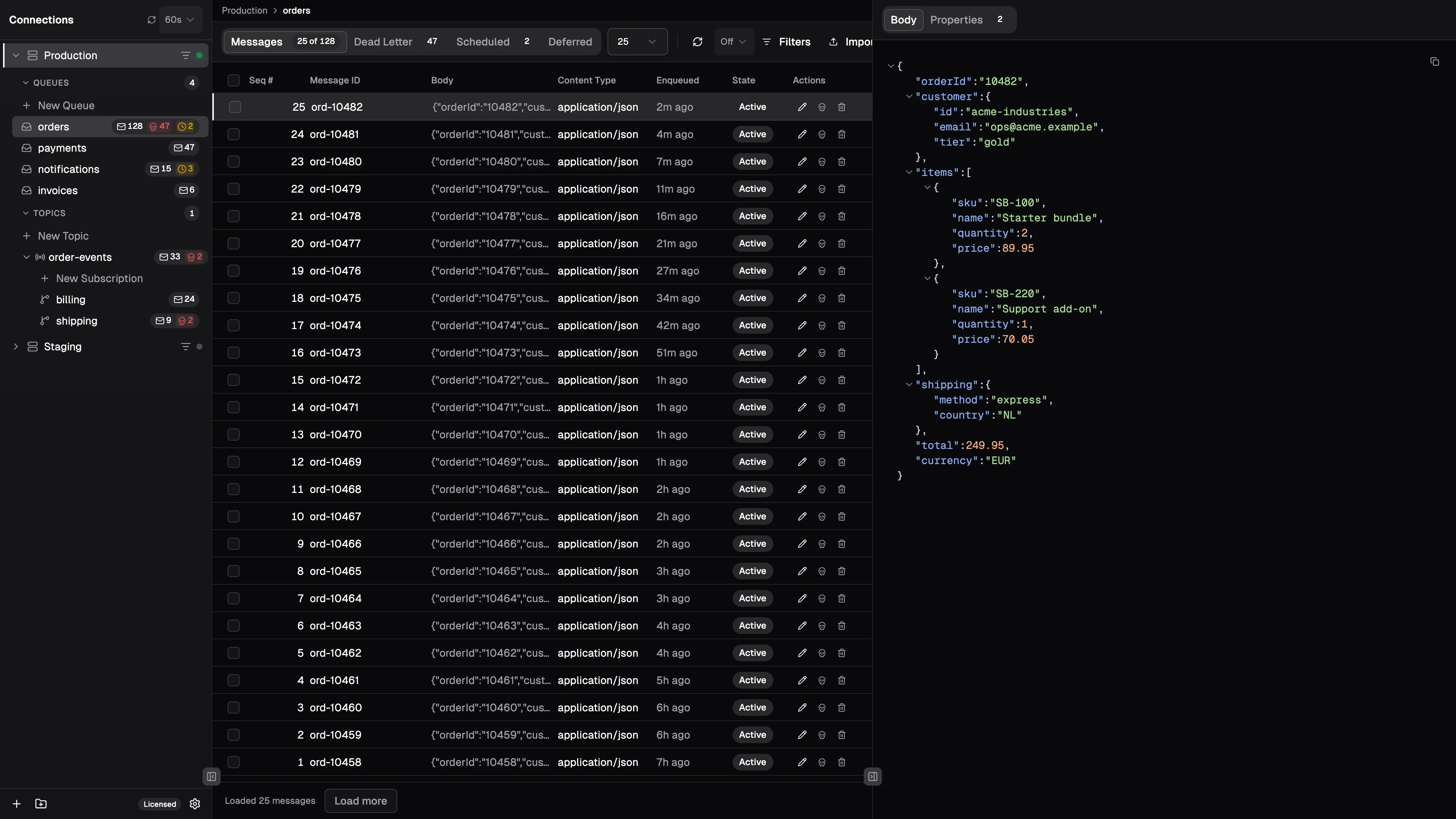Collapse the left sidebar panel icon
This screenshot has height=819, width=1456.
click(212, 777)
